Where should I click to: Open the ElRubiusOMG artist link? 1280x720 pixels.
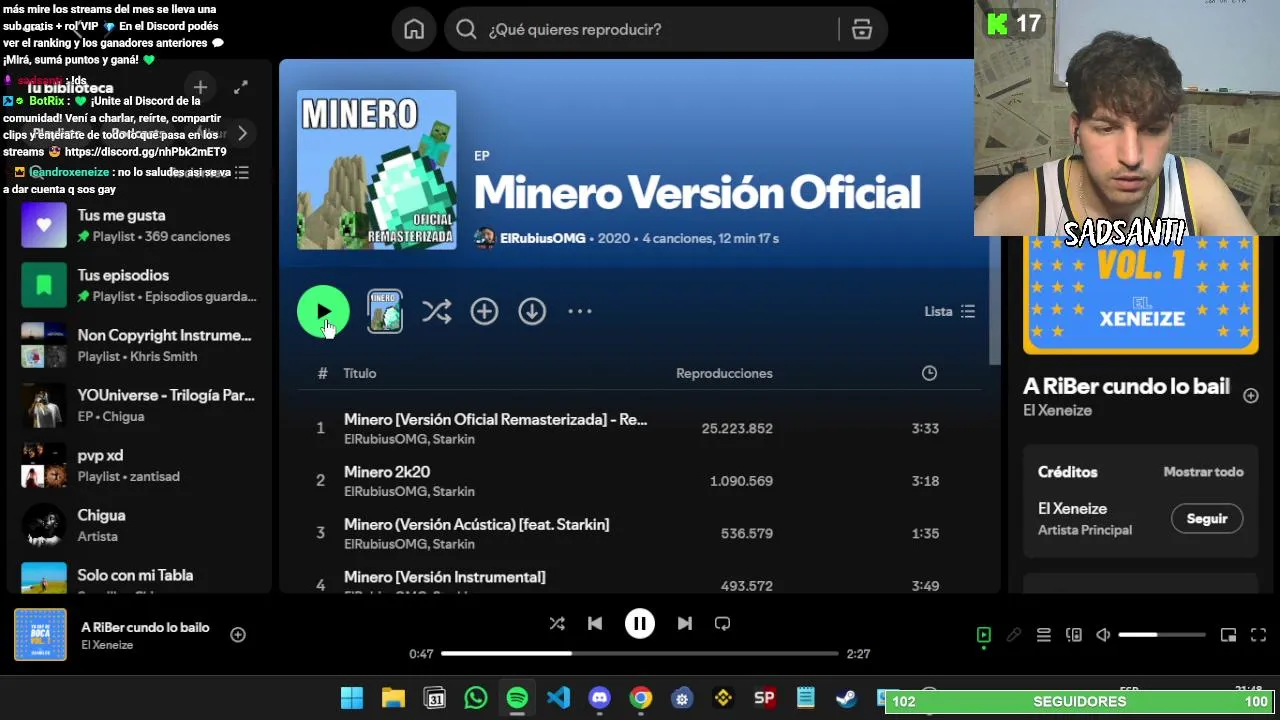[543, 238]
